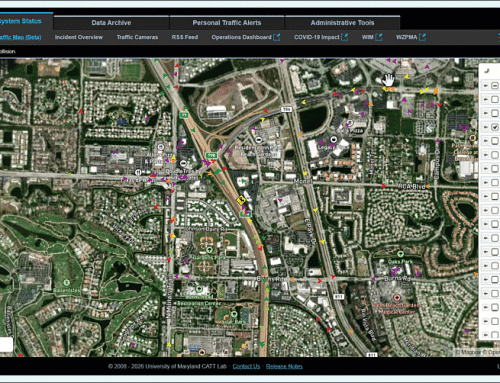Open external link icon beside Operations Dashboard
The image size is (500, 383).
(277, 37)
